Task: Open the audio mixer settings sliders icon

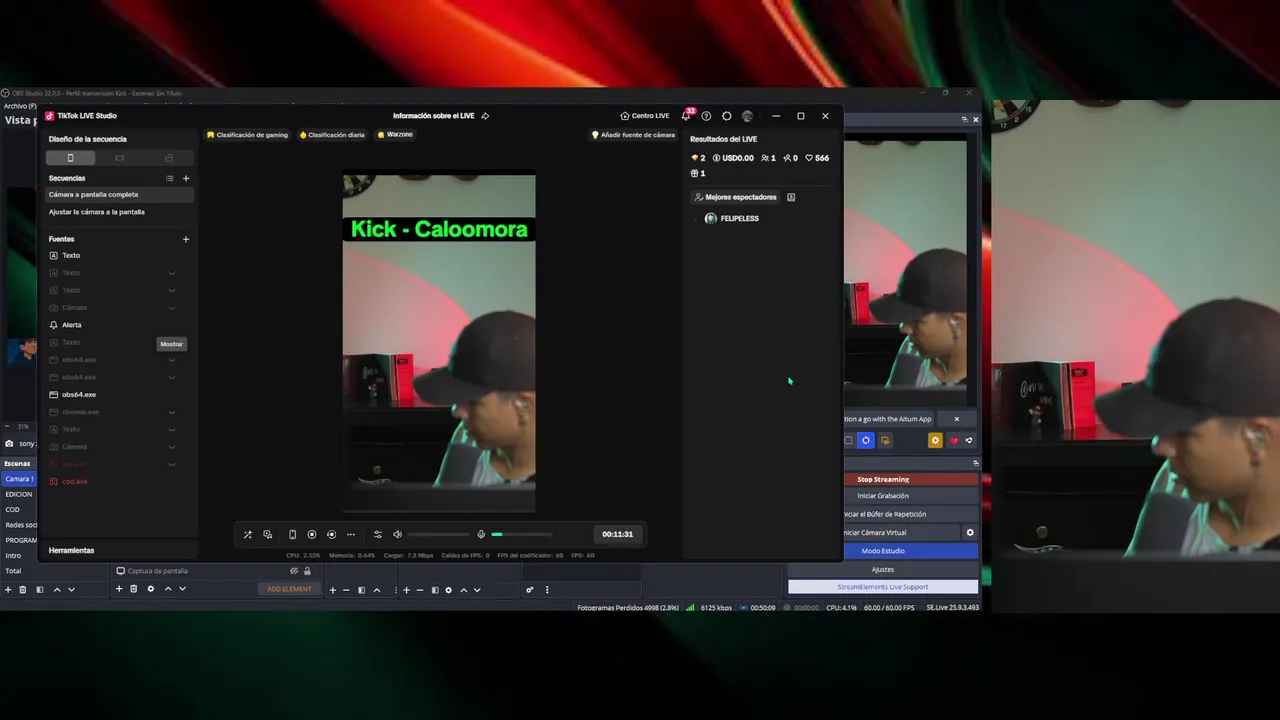Action: (377, 534)
